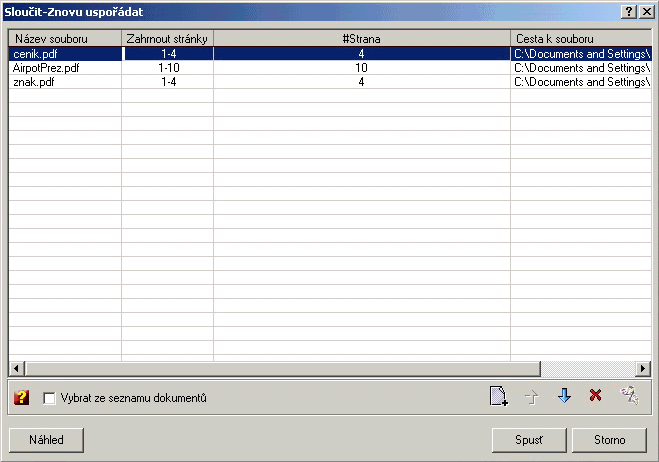This screenshot has height=462, width=659.
Task: Click the #Strana value 4 for znak.pdf
Action: 362,82
